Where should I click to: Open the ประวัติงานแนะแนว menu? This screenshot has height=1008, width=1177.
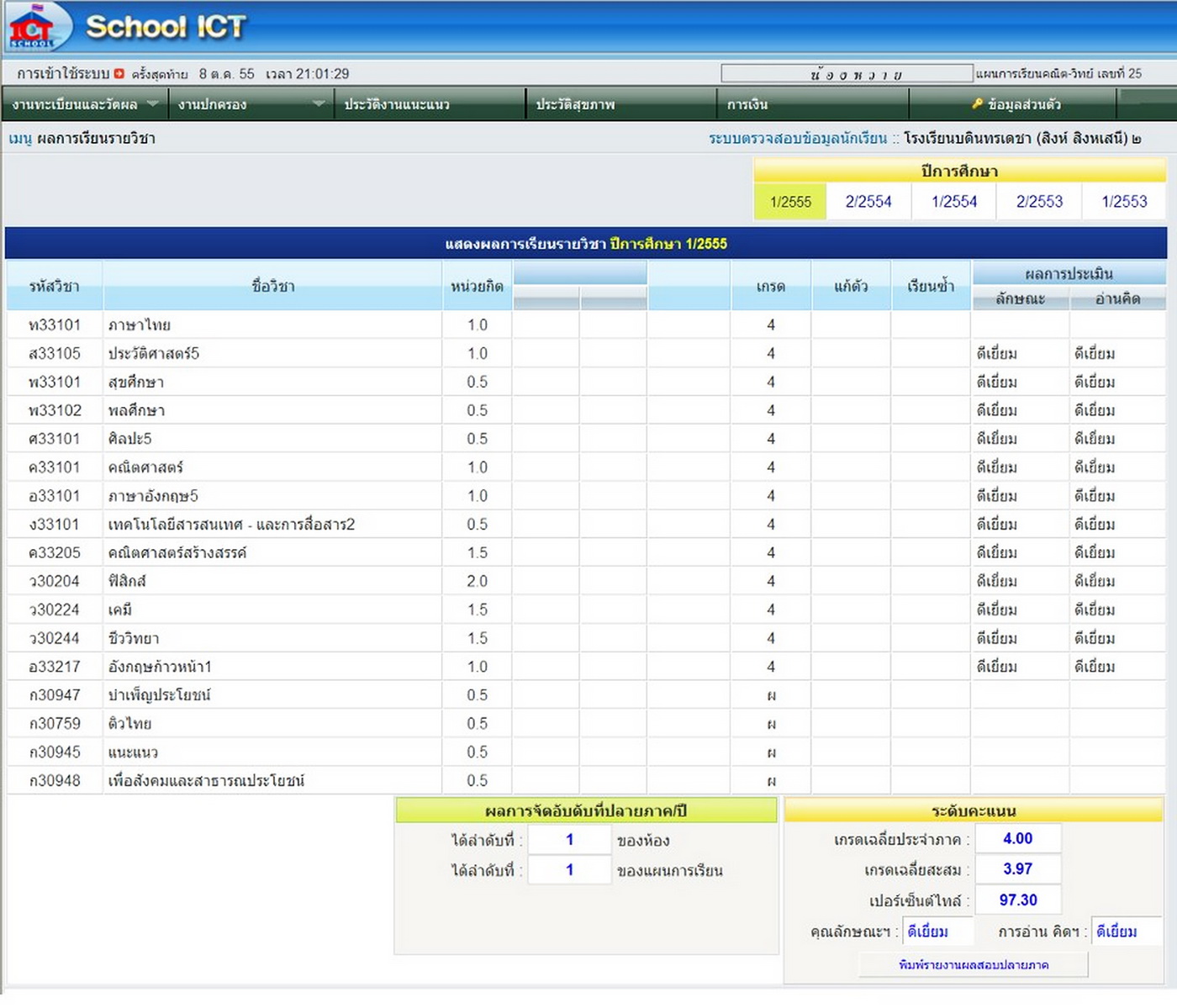(397, 105)
